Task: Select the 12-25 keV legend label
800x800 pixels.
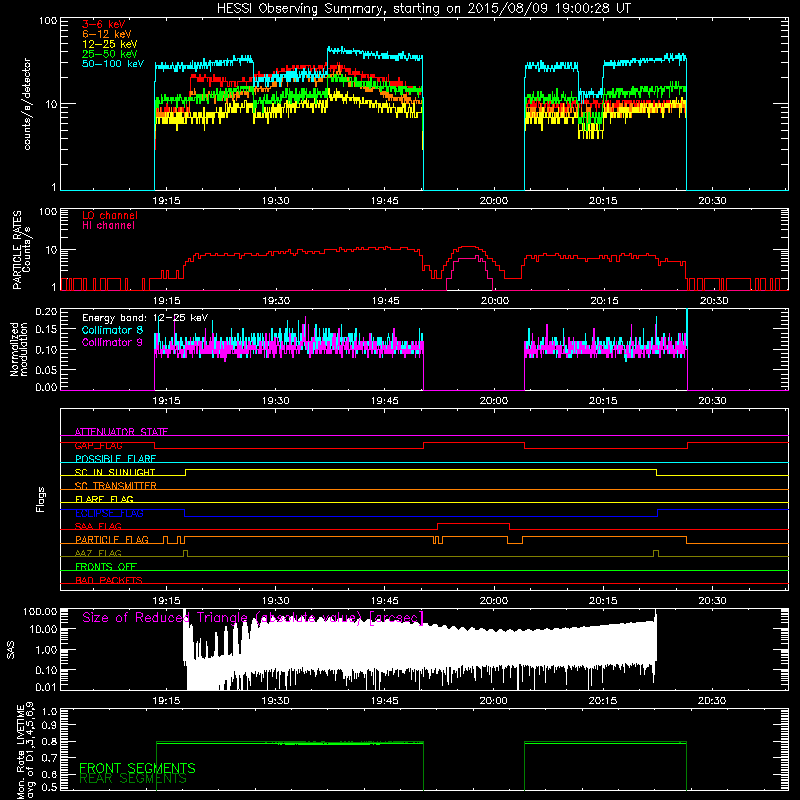Action: [x=110, y=44]
